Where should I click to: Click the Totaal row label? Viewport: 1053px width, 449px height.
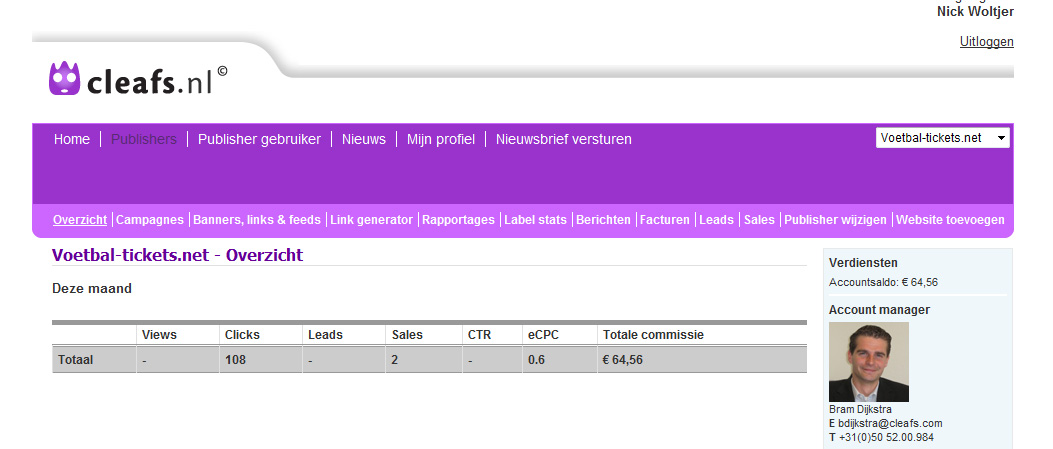76,360
